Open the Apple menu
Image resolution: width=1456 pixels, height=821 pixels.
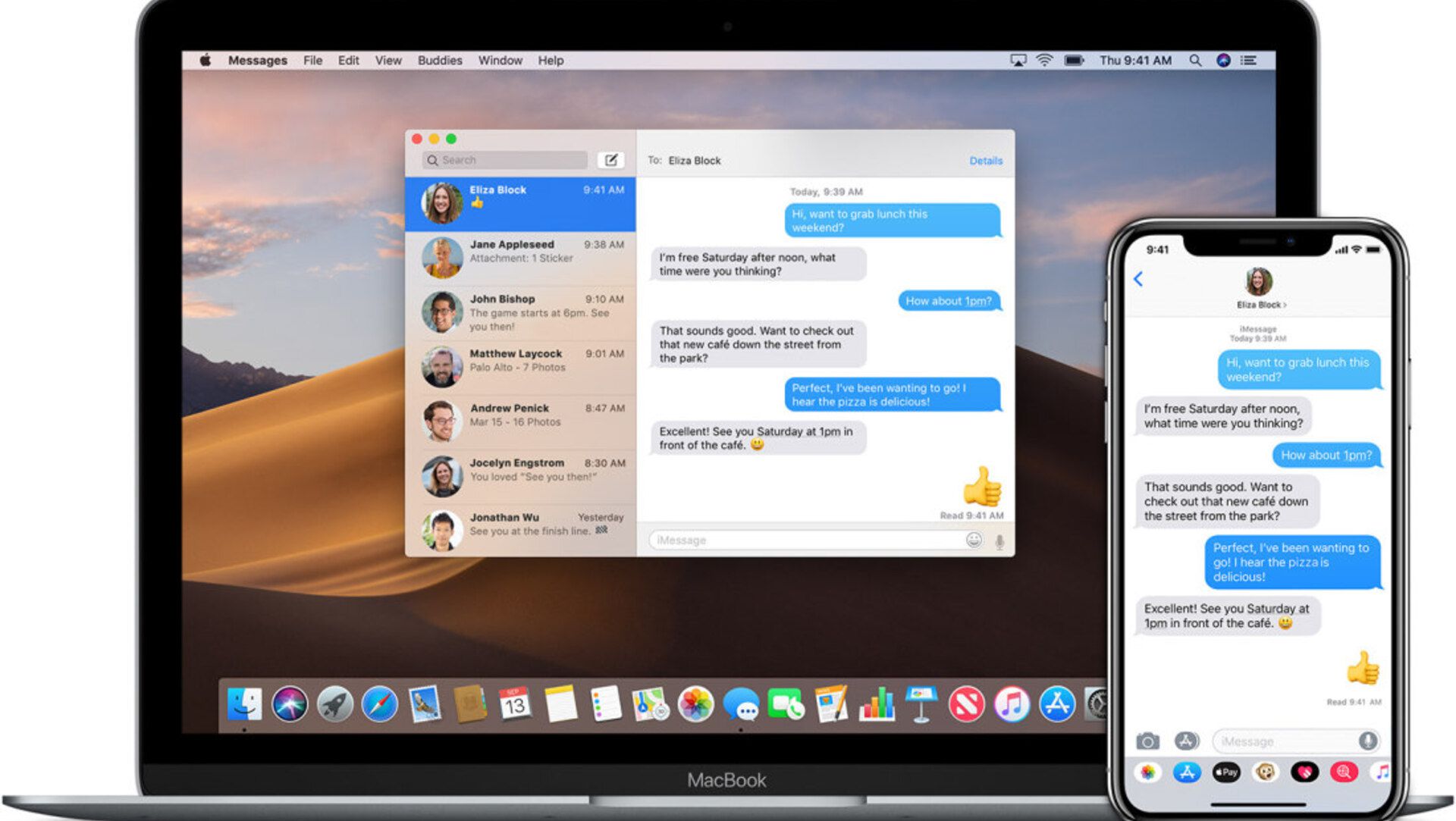[205, 60]
